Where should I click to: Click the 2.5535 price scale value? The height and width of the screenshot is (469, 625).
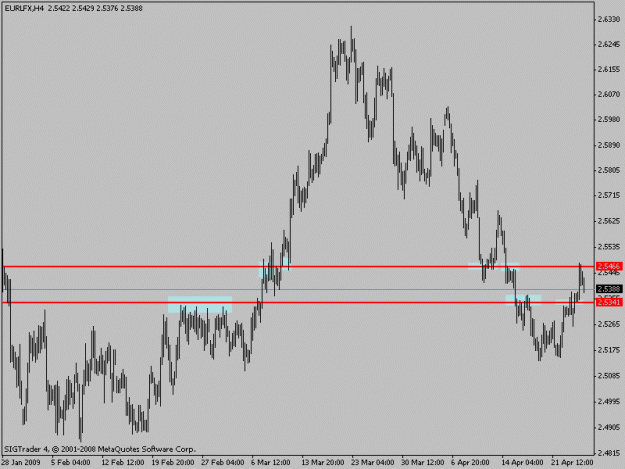pos(609,247)
